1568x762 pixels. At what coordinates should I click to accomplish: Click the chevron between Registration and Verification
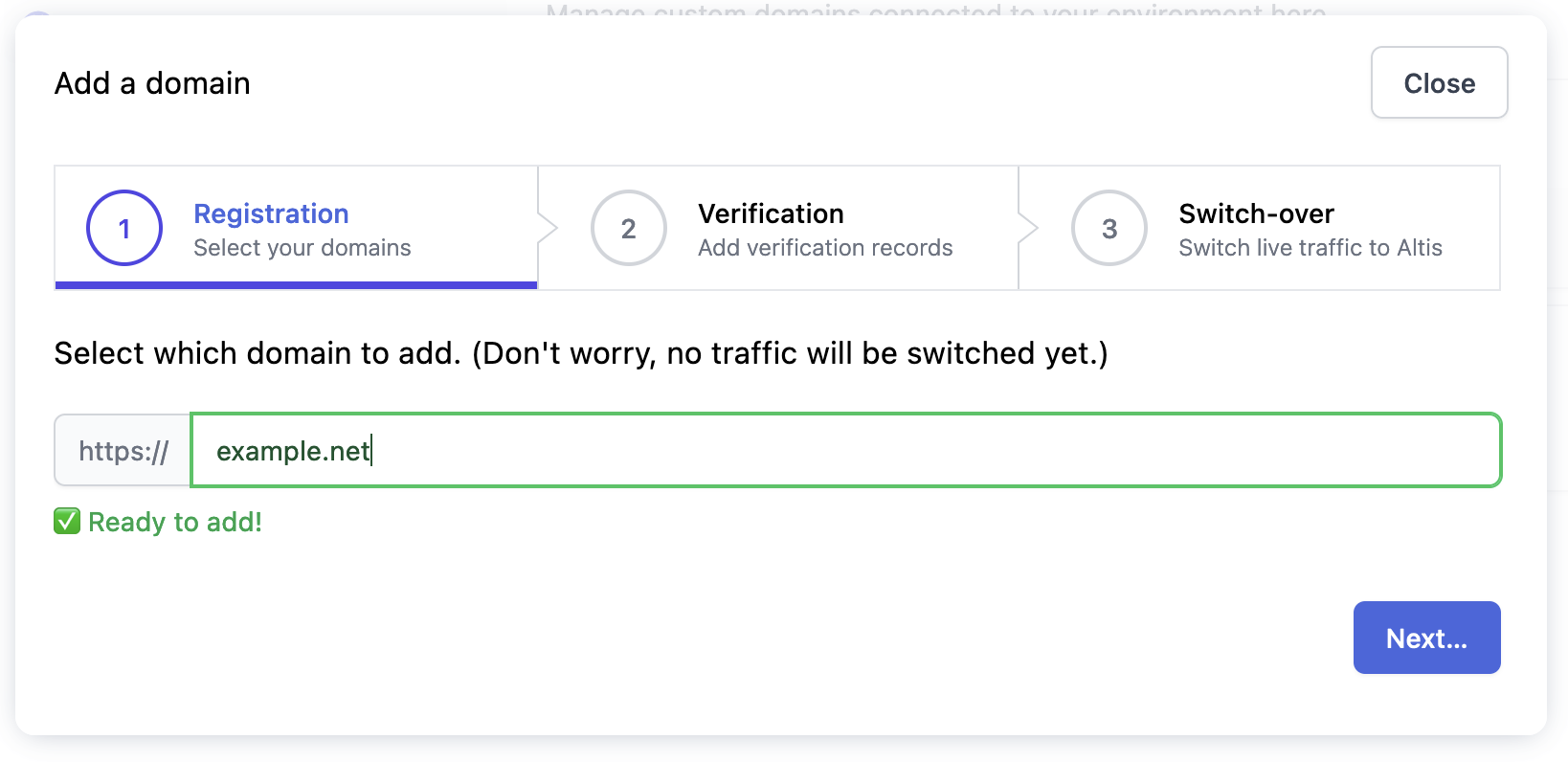click(548, 228)
